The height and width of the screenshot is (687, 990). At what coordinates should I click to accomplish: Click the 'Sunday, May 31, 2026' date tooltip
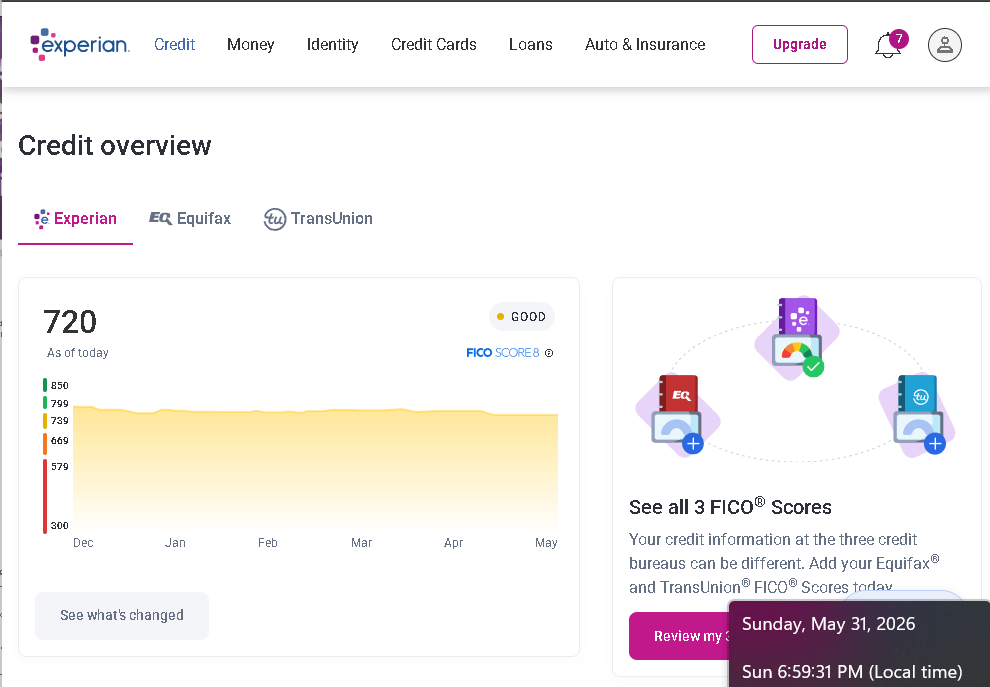click(828, 624)
